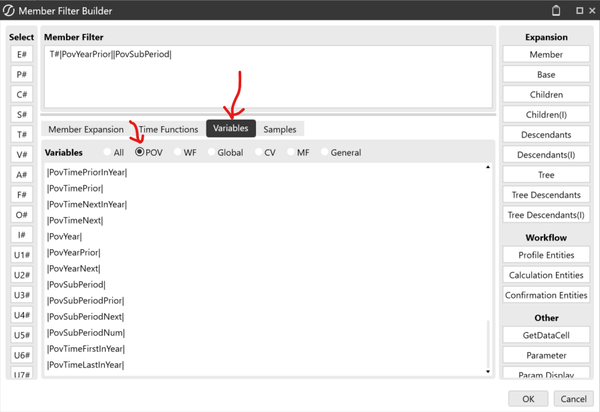The width and height of the screenshot is (600, 412).
Task: Select the I# intercompany button
Action: 21,235
